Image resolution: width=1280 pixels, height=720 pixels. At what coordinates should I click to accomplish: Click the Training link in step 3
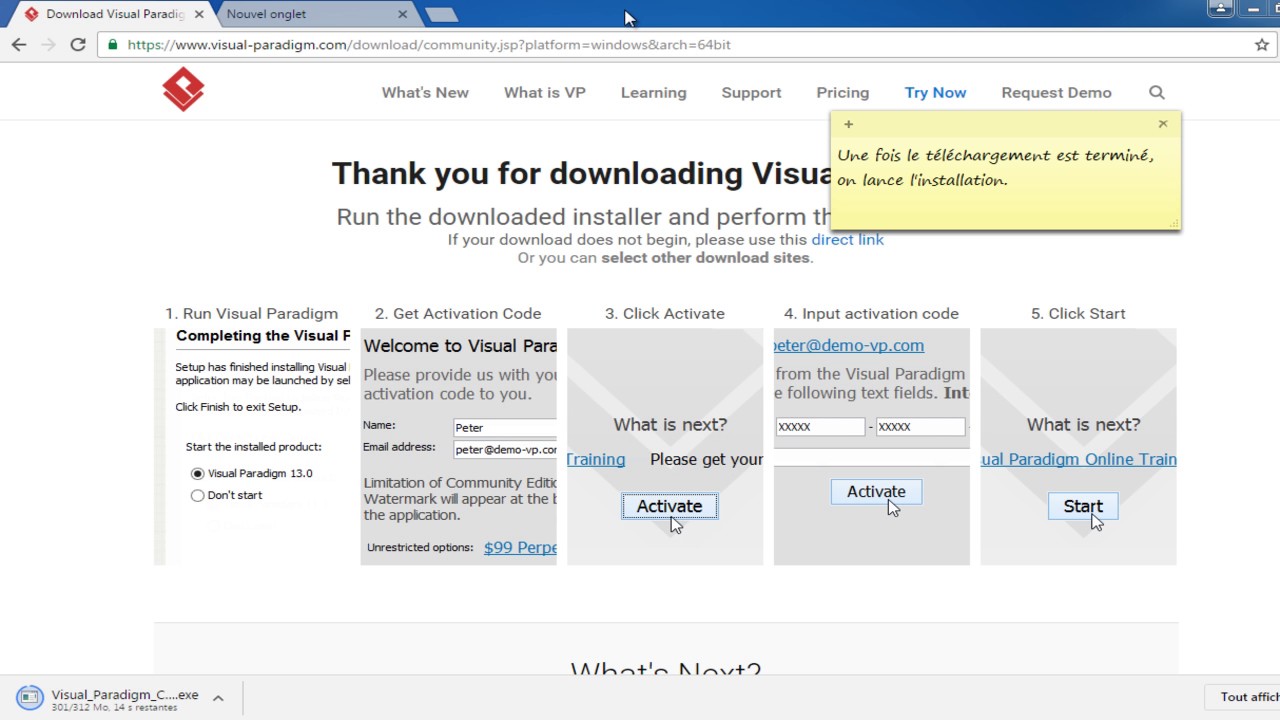point(596,459)
